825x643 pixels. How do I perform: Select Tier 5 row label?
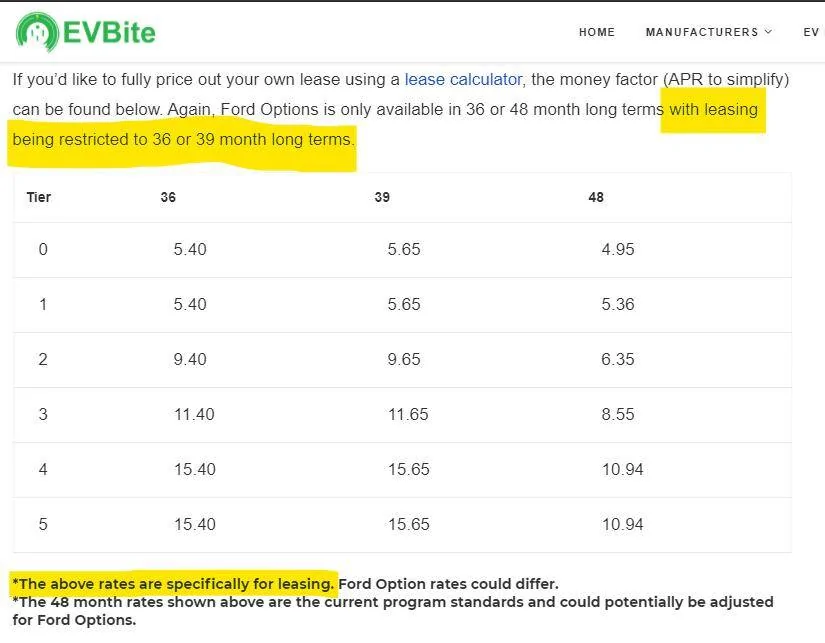(x=43, y=524)
